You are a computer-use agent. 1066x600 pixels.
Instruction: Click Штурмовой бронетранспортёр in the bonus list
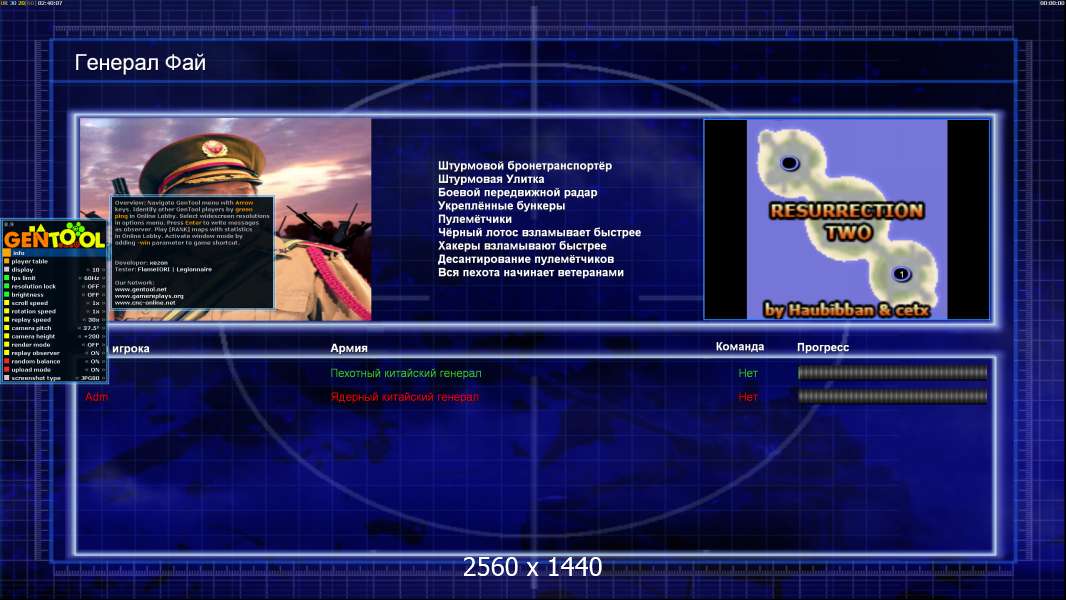(525, 166)
